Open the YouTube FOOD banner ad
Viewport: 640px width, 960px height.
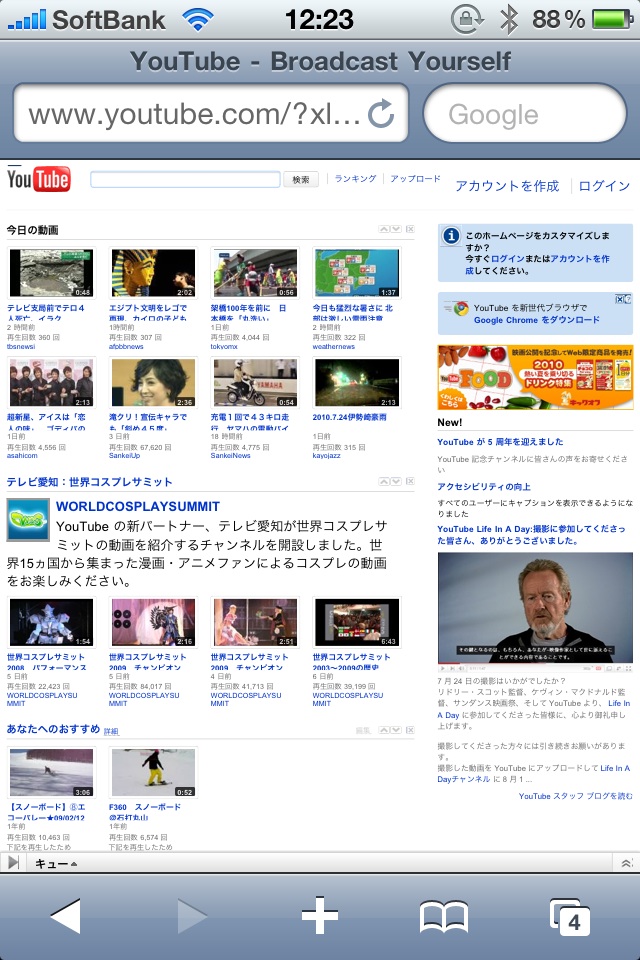point(535,377)
